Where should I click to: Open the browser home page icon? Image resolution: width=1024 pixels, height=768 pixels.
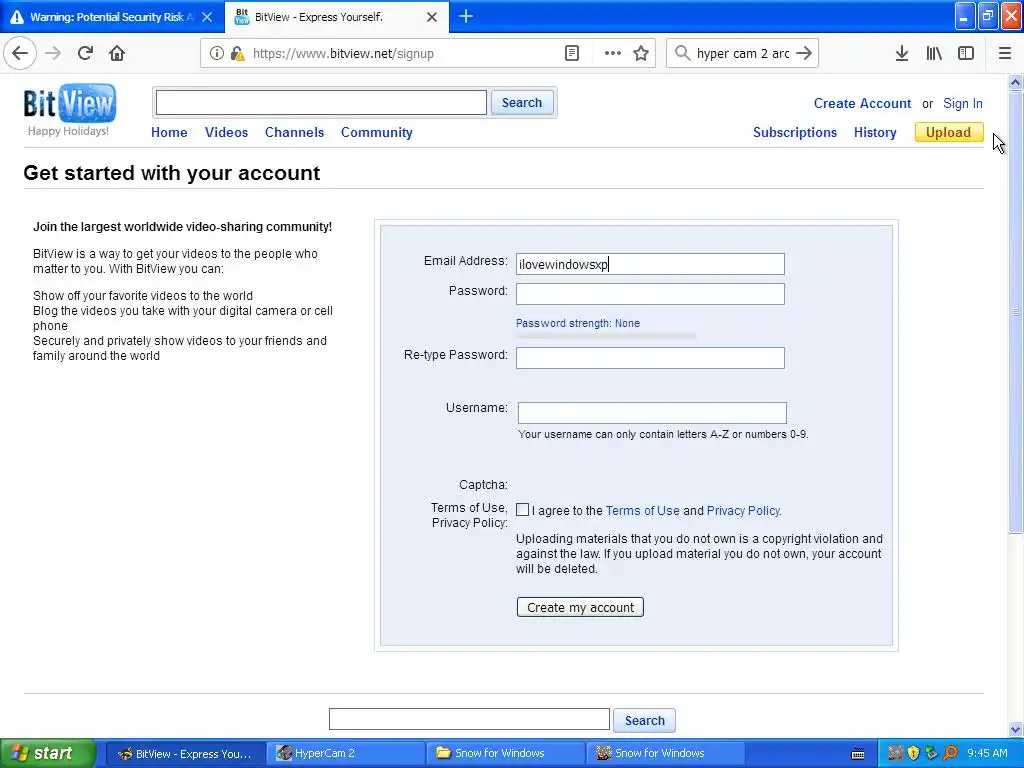tap(117, 54)
